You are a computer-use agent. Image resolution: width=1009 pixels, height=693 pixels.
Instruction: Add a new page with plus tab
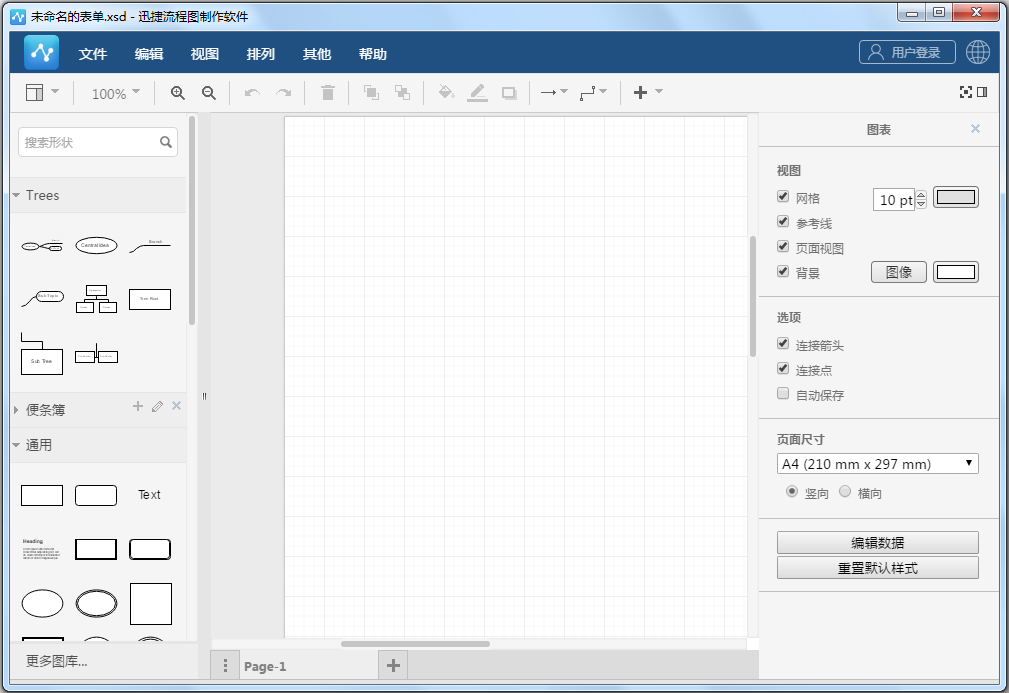tap(393, 666)
